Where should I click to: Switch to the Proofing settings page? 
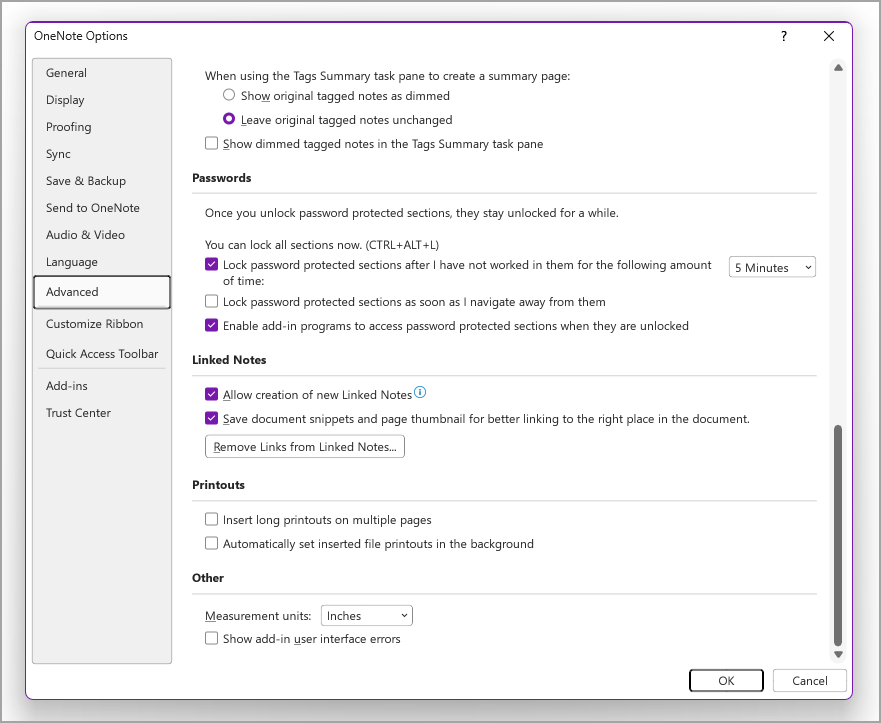(x=68, y=127)
